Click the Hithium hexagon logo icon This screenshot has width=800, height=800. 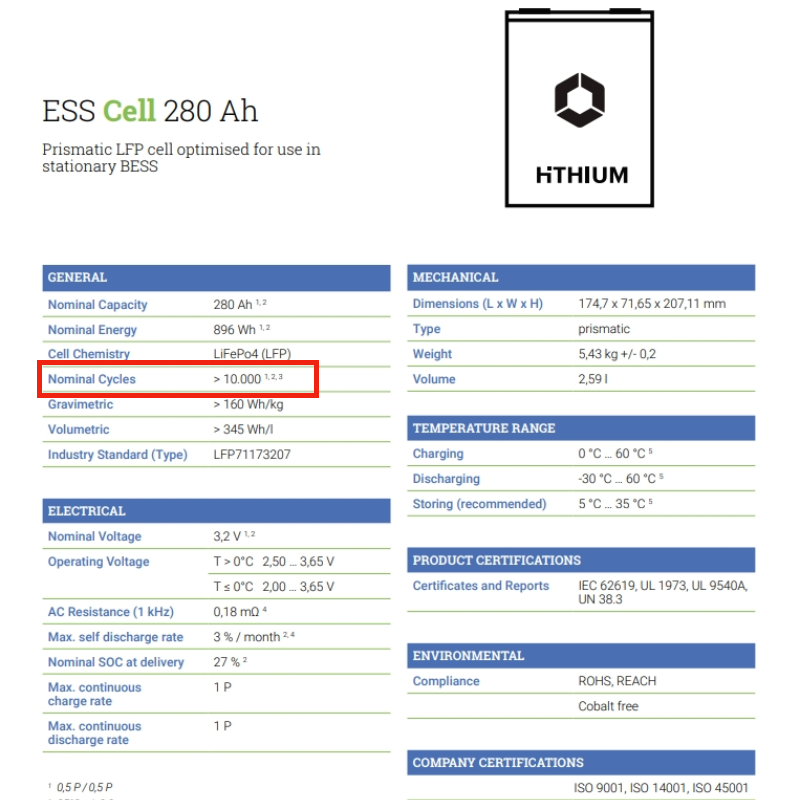(x=580, y=100)
